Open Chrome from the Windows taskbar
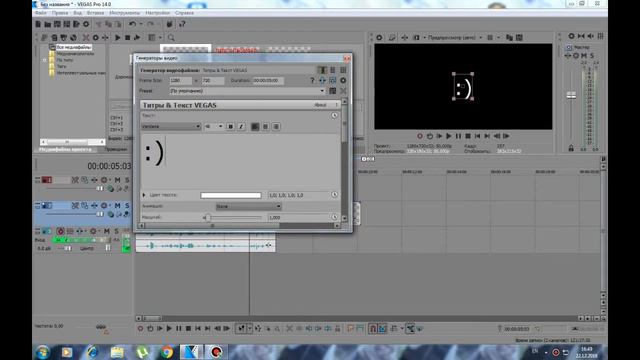Image resolution: width=640 pixels, height=360 pixels. click(x=167, y=351)
